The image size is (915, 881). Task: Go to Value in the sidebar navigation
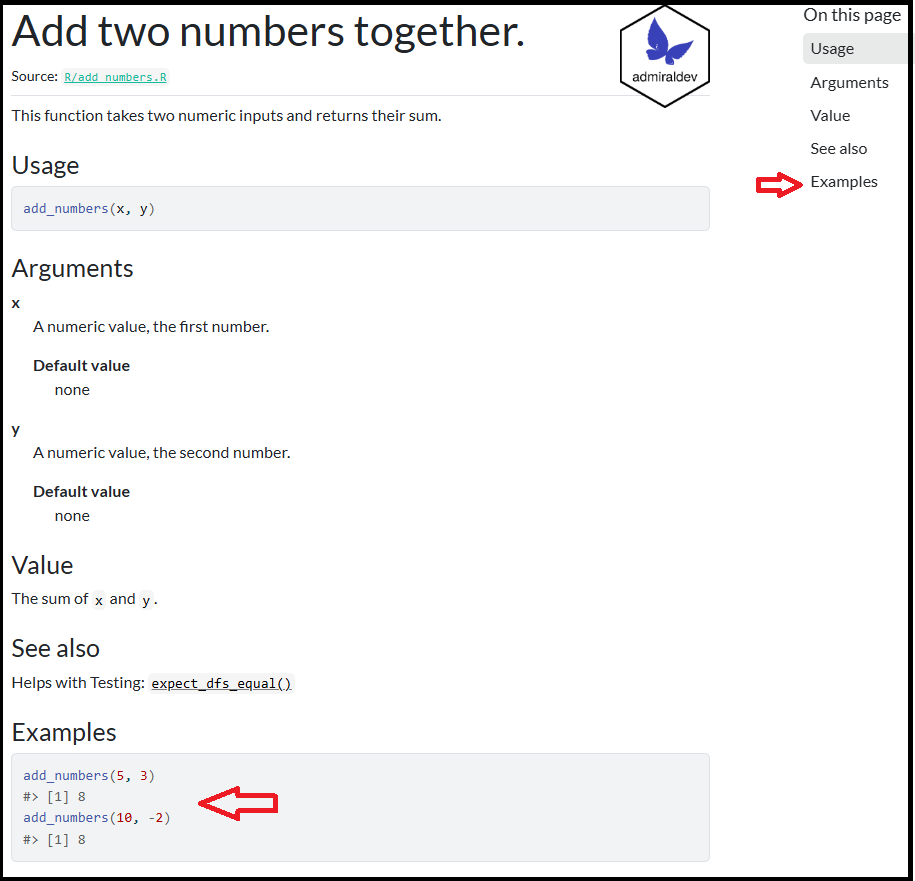[x=830, y=116]
